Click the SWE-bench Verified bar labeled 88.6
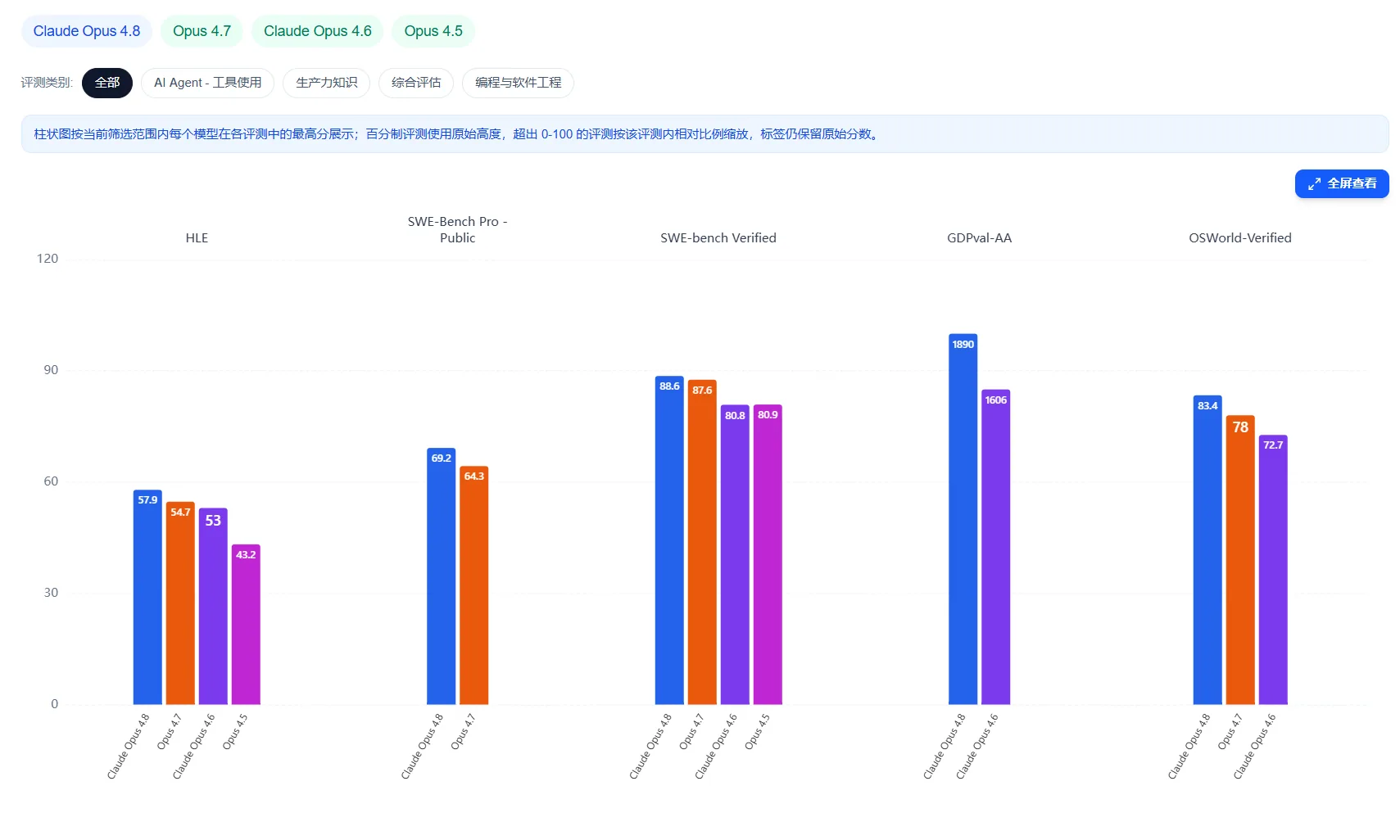 [669, 540]
